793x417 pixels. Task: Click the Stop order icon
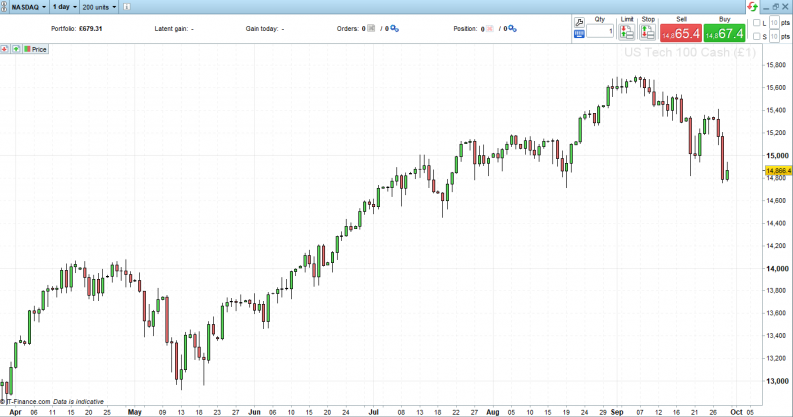pos(648,32)
